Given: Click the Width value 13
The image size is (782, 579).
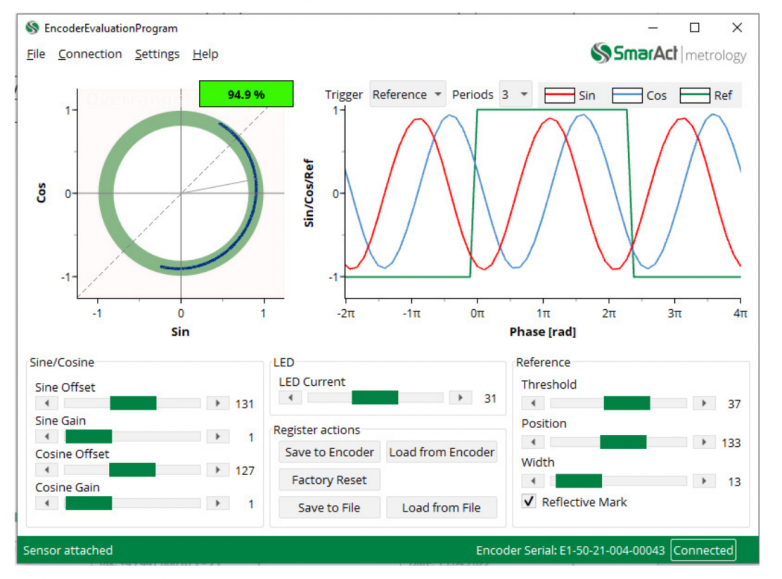Looking at the screenshot, I should click(734, 482).
